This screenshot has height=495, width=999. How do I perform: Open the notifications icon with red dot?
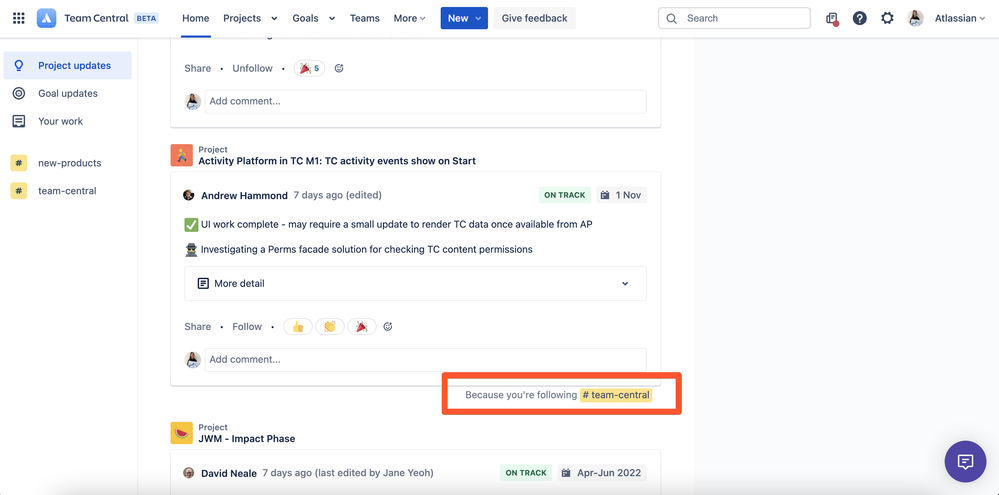pyautogui.click(x=832, y=18)
